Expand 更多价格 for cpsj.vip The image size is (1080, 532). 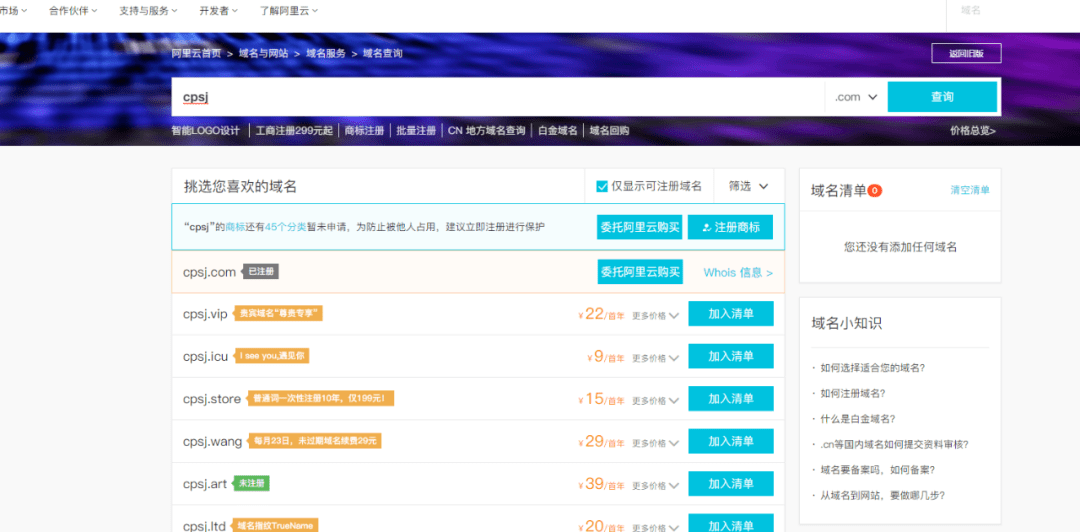point(655,316)
